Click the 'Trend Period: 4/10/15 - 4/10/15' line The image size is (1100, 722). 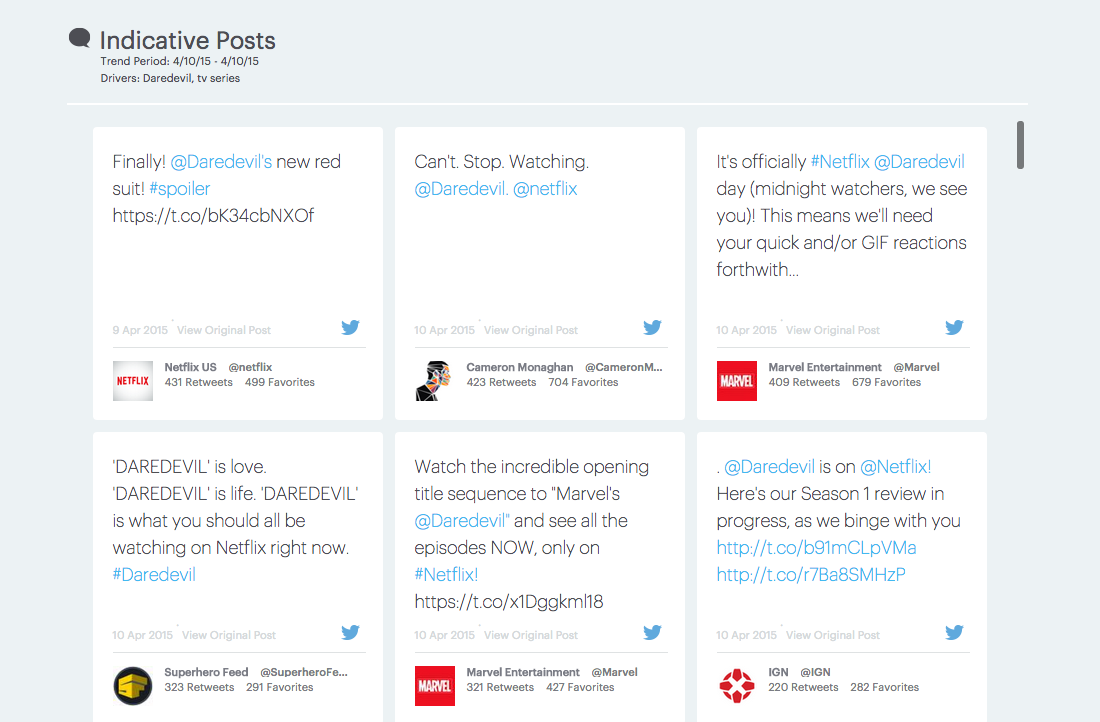point(180,61)
